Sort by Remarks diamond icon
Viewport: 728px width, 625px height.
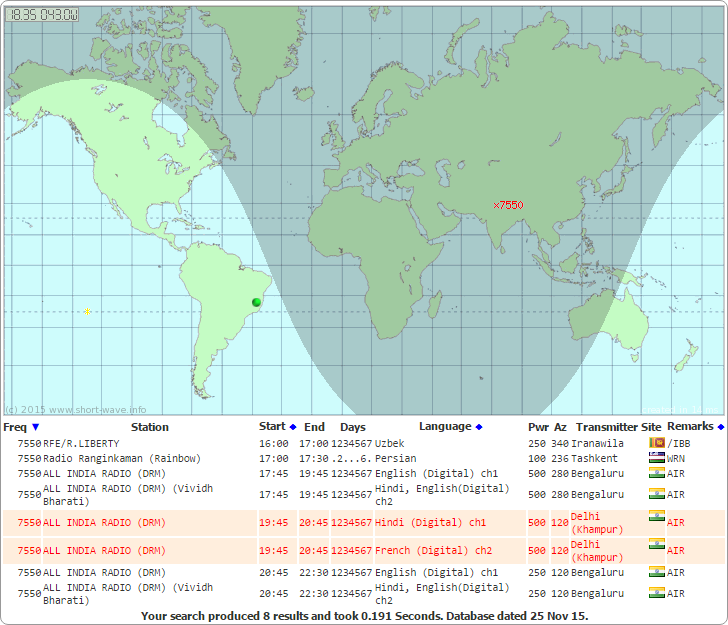(721, 427)
